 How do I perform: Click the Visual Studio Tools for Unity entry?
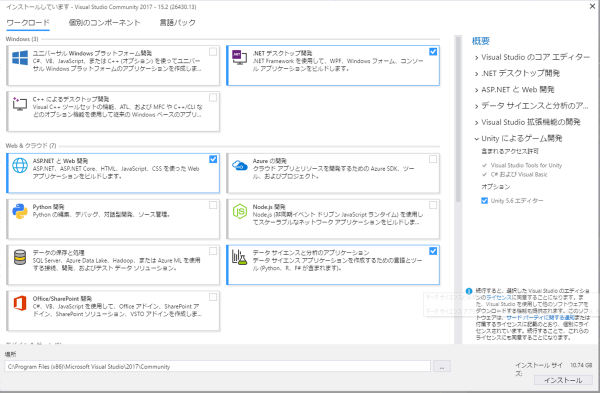tap(526, 165)
